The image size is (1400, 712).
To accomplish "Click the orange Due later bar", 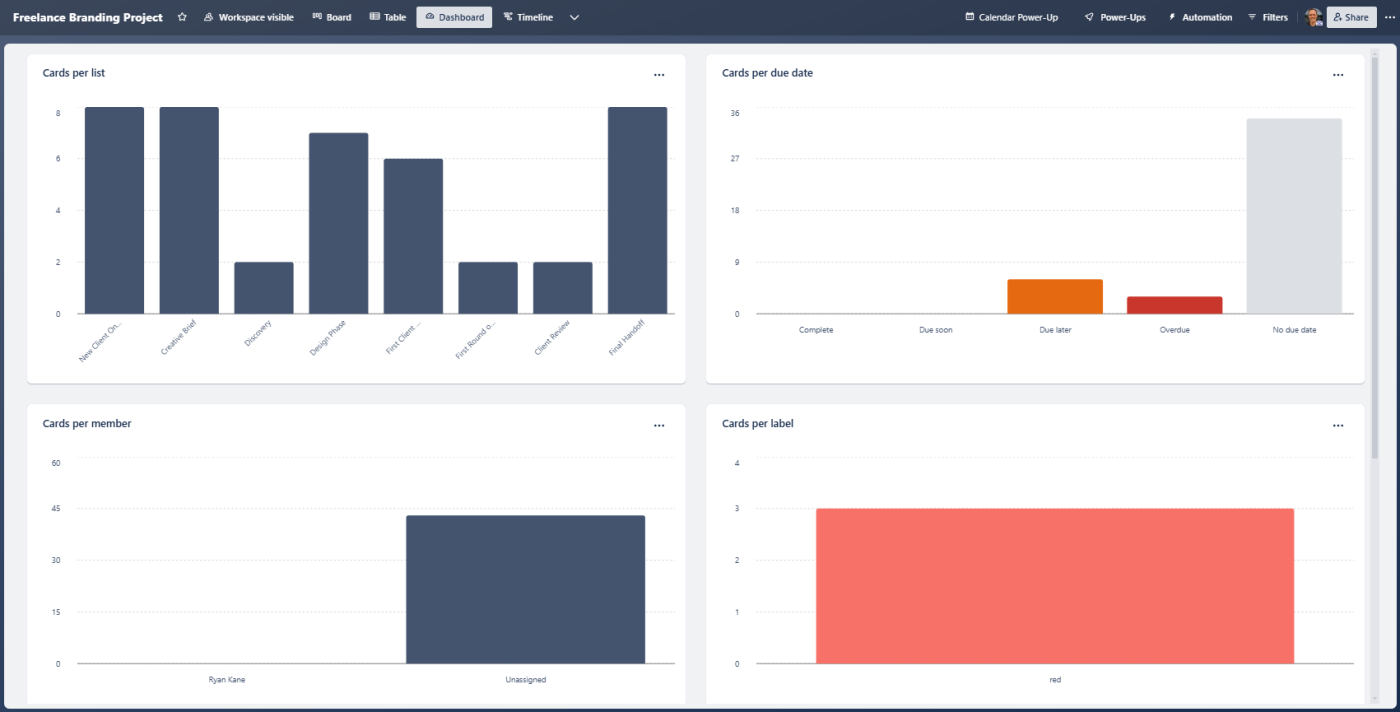I will (1055, 297).
